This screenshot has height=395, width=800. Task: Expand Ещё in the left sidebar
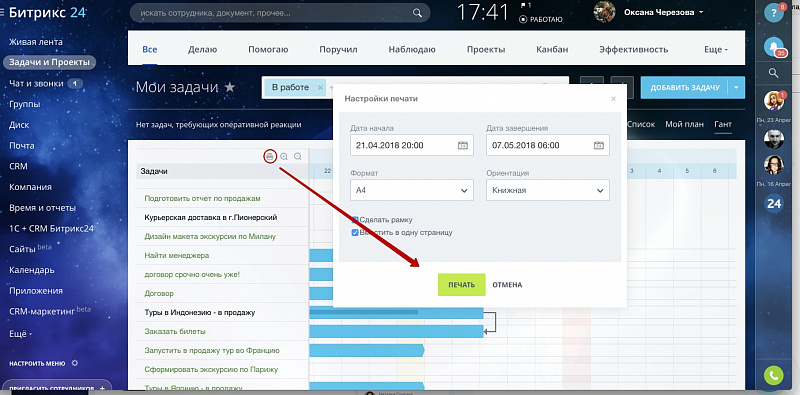click(20, 334)
